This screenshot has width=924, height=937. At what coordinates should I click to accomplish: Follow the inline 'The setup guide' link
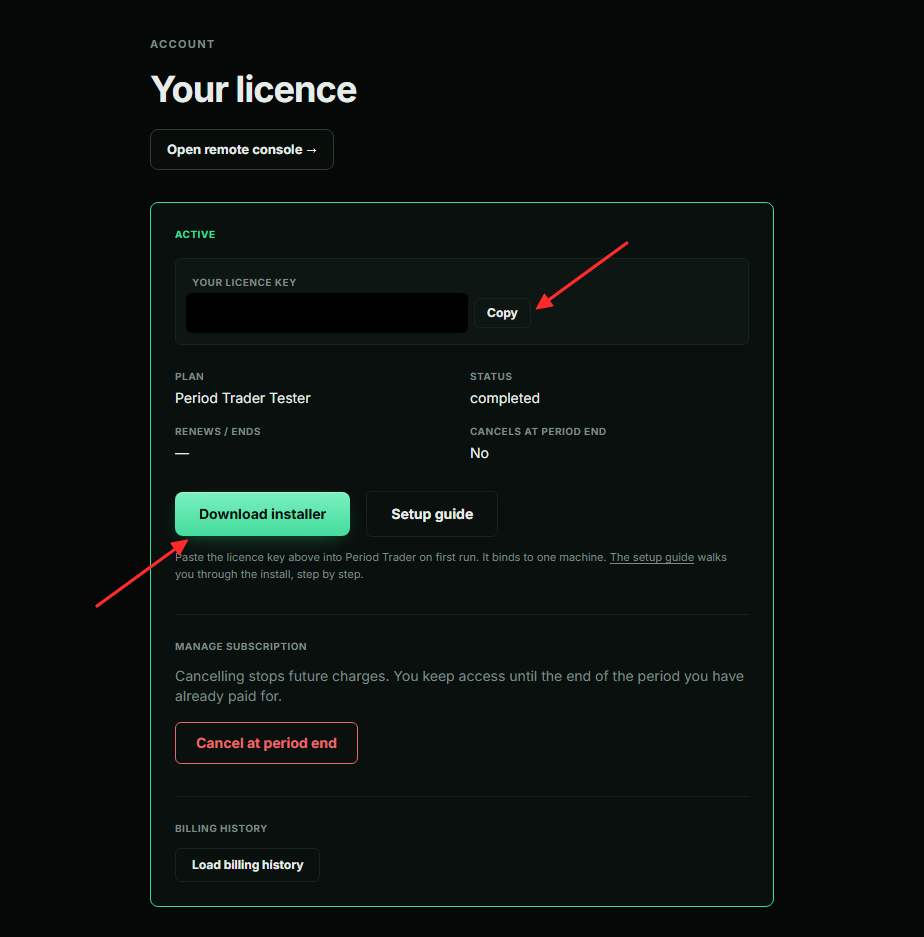point(651,557)
